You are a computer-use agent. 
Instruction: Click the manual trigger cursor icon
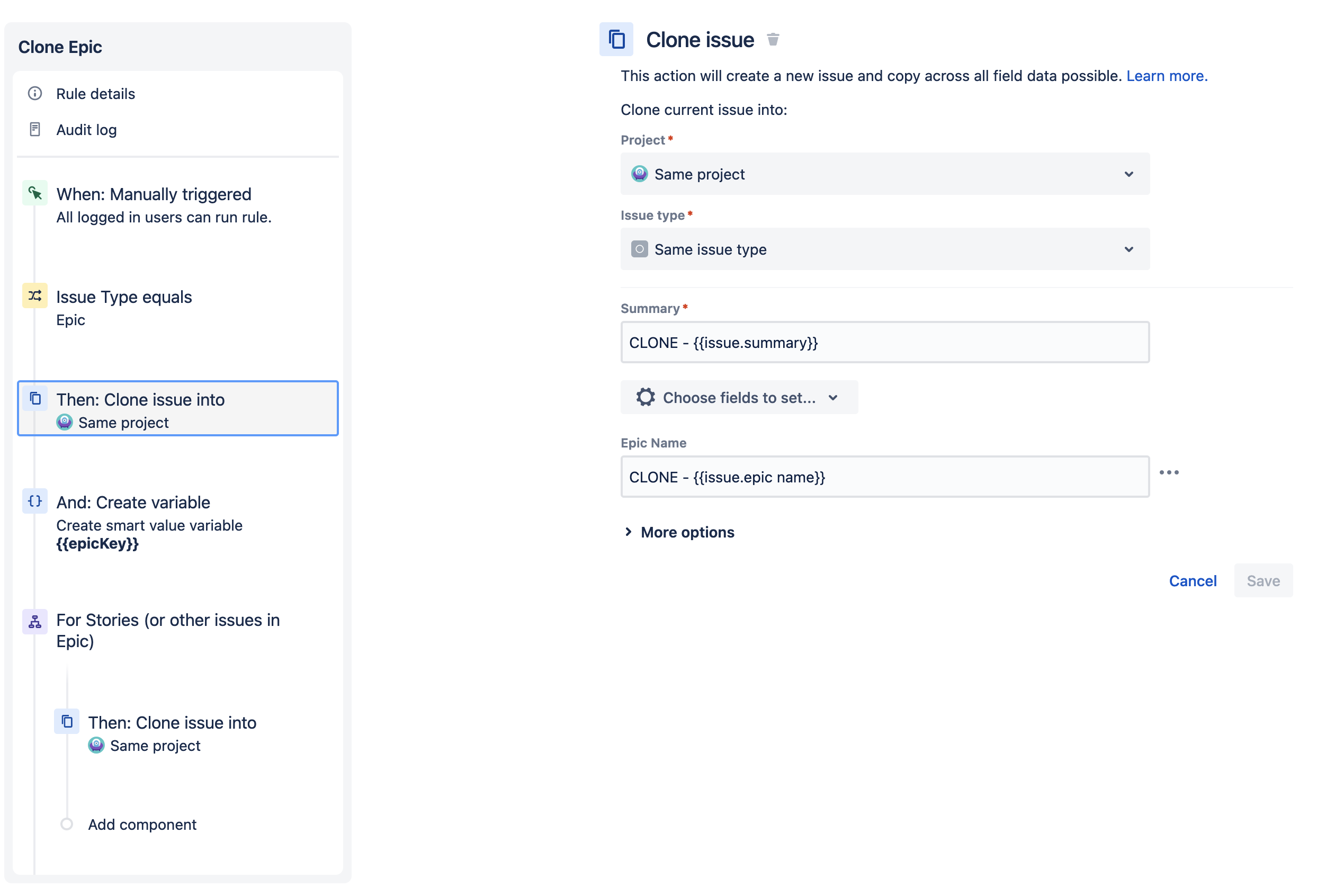(34, 193)
